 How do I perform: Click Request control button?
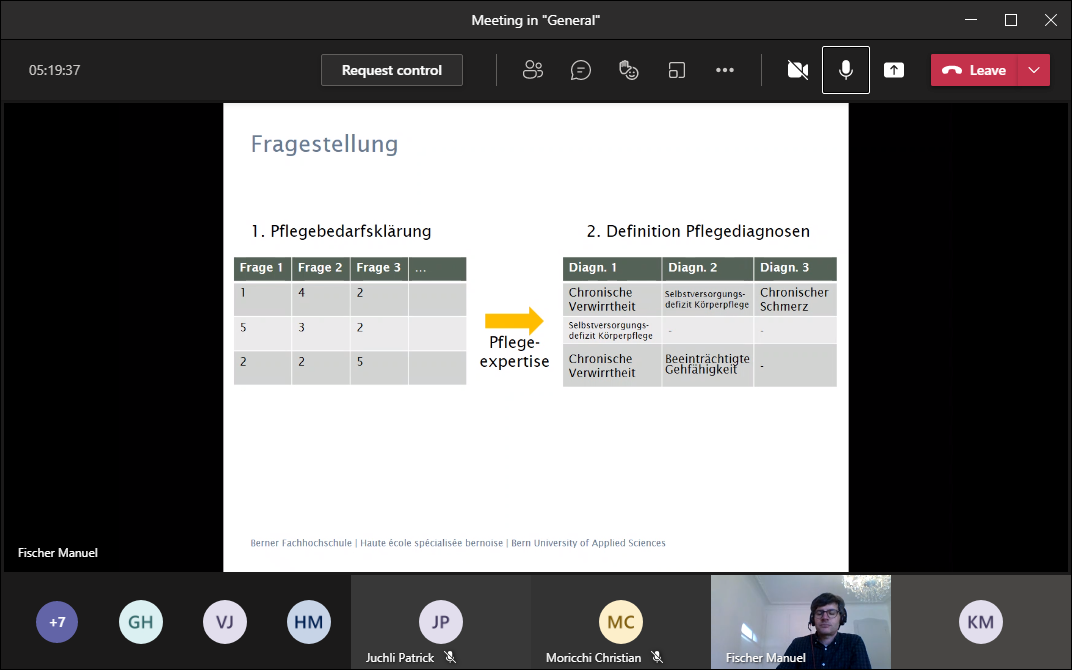coord(392,70)
